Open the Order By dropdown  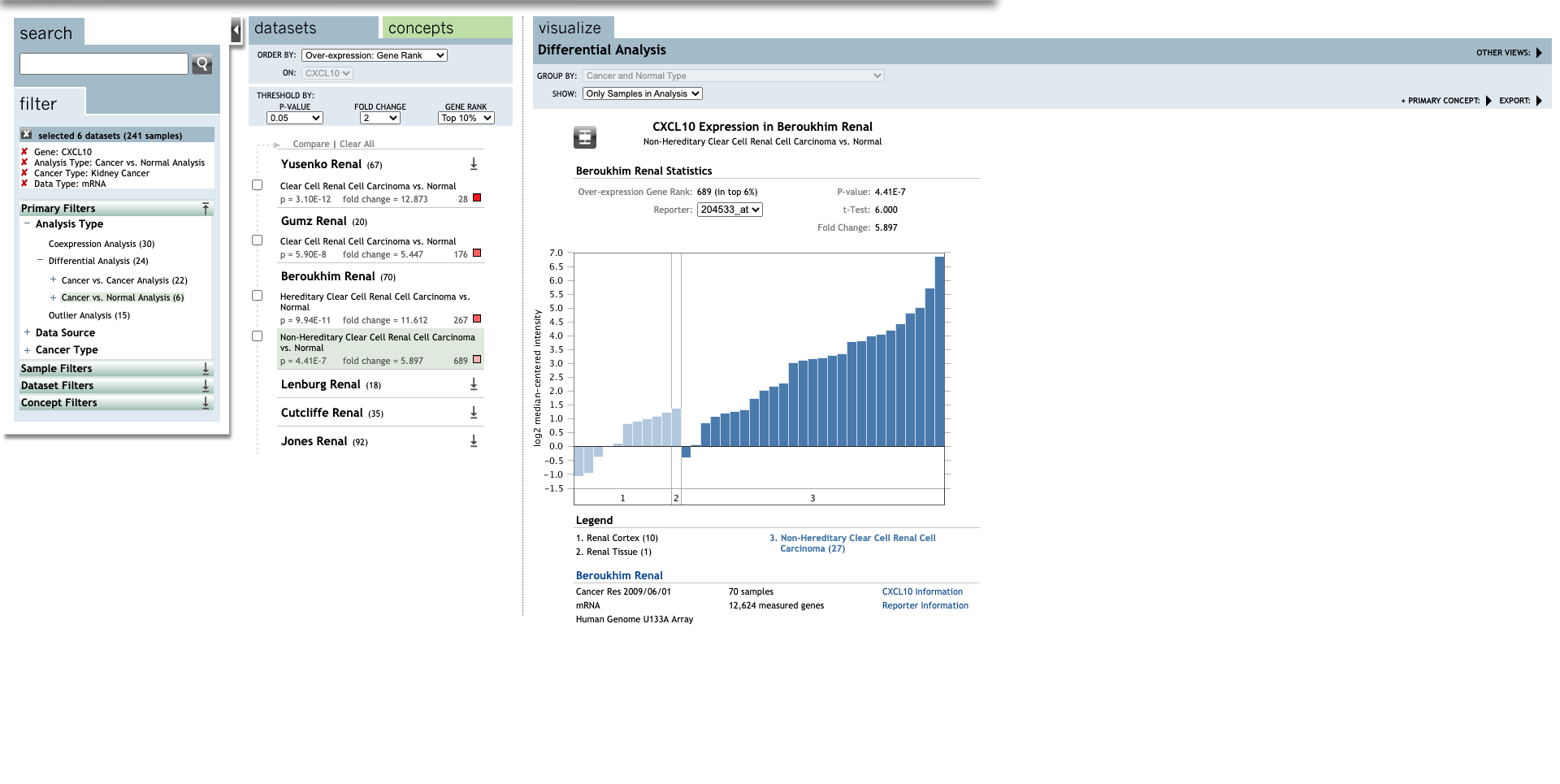(x=375, y=55)
